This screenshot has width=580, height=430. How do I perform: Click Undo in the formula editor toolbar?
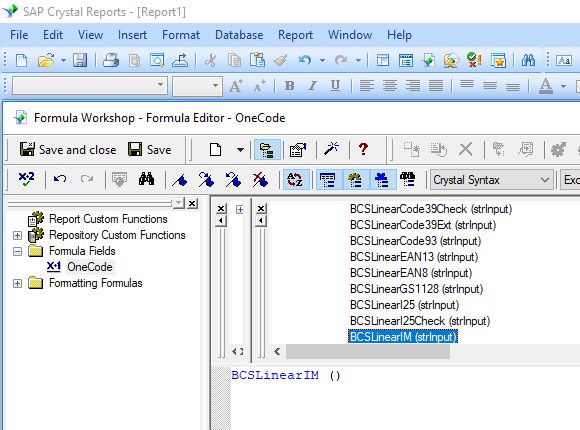(x=60, y=179)
